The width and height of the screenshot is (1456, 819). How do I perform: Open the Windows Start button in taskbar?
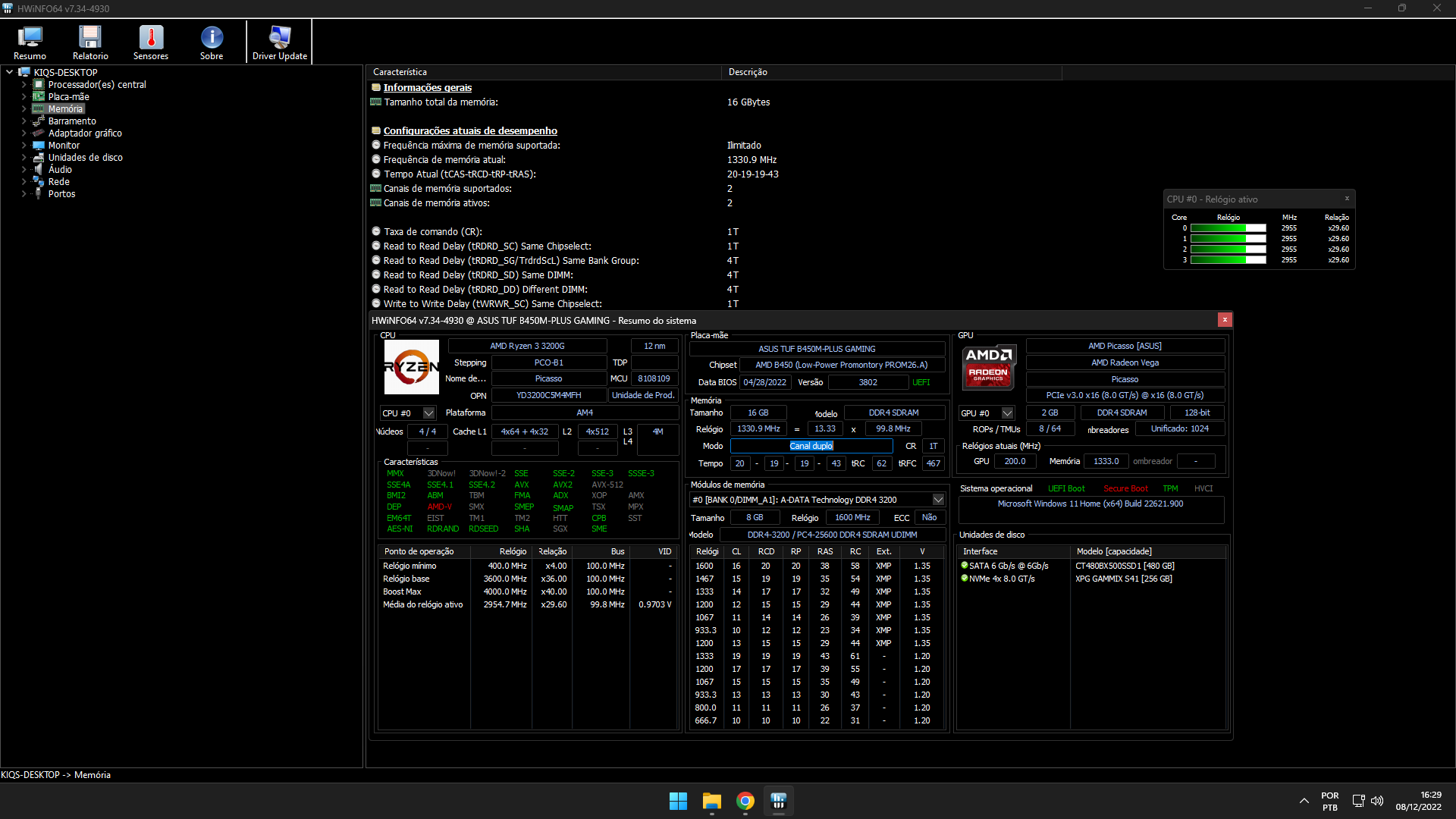click(678, 801)
